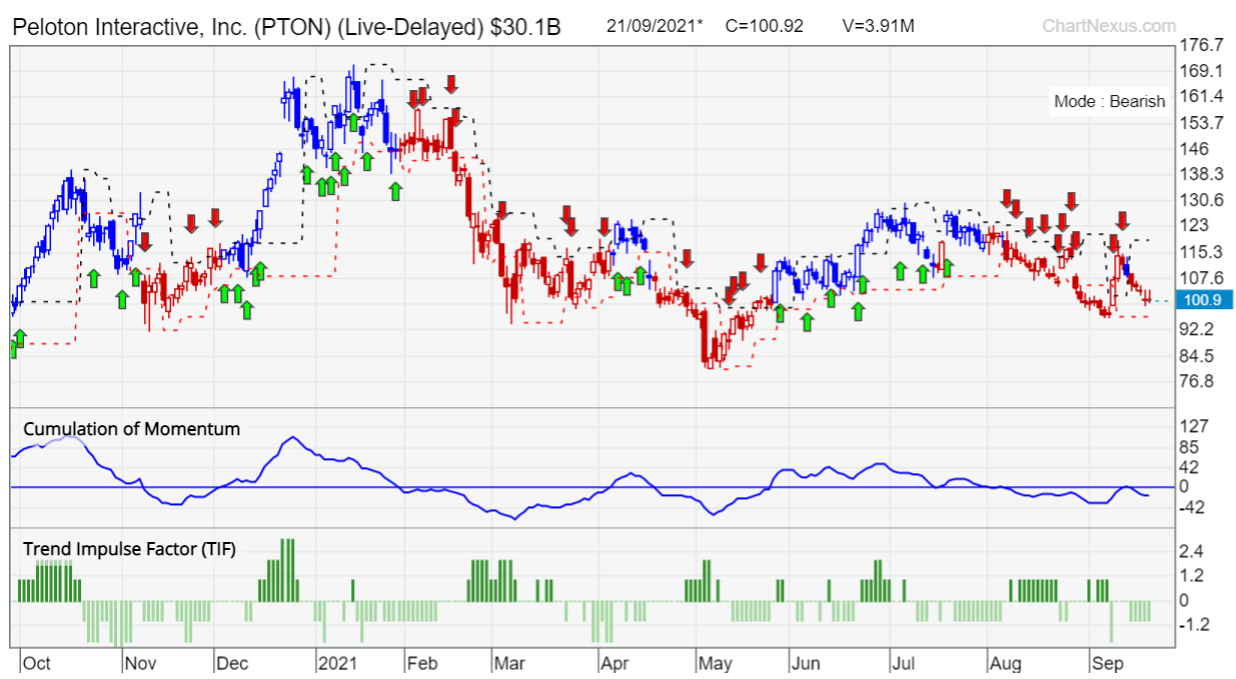Click the Jun label on the time axis
Image resolution: width=1236 pixels, height=679 pixels.
(x=805, y=663)
